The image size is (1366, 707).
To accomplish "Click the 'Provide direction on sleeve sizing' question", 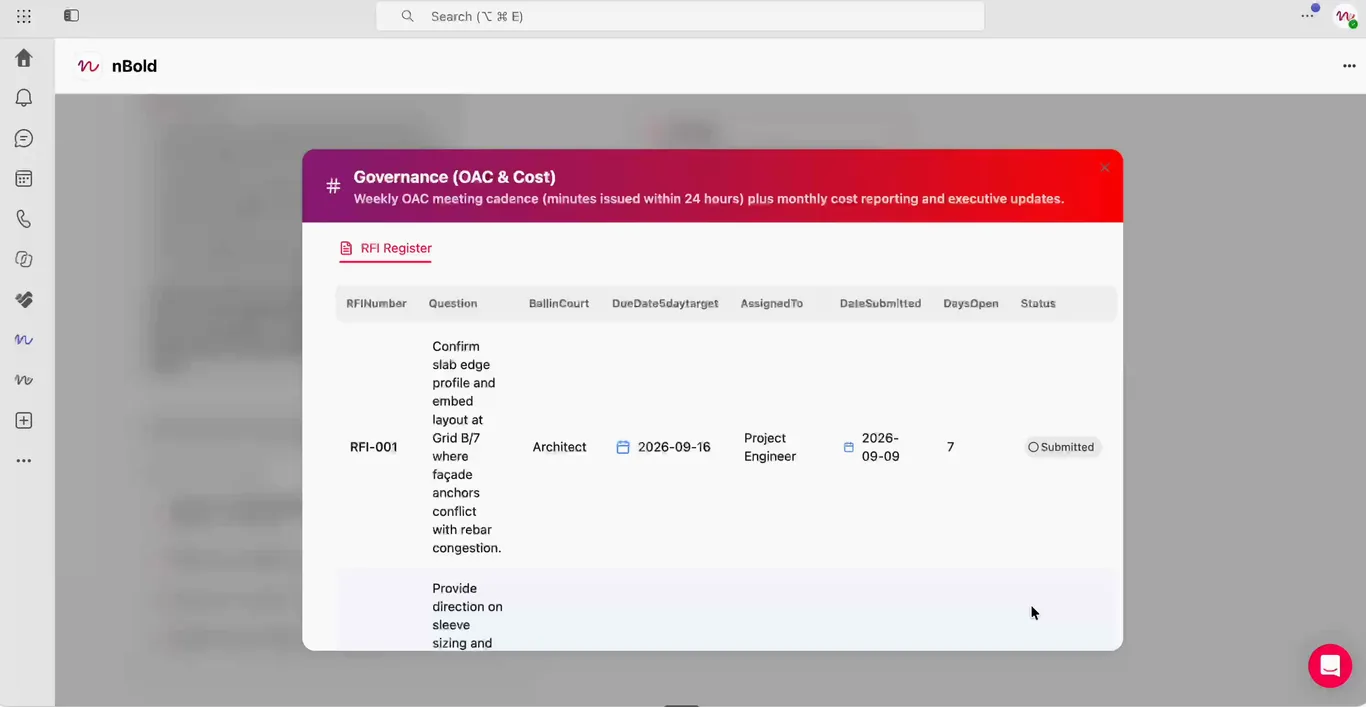I will [467, 615].
